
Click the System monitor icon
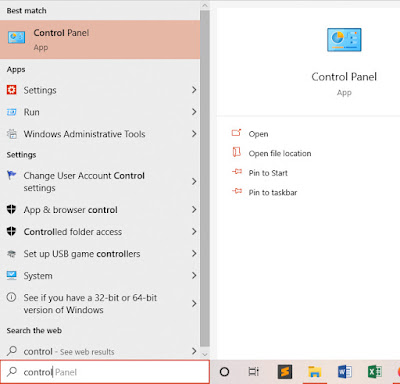pyautogui.click(x=11, y=275)
